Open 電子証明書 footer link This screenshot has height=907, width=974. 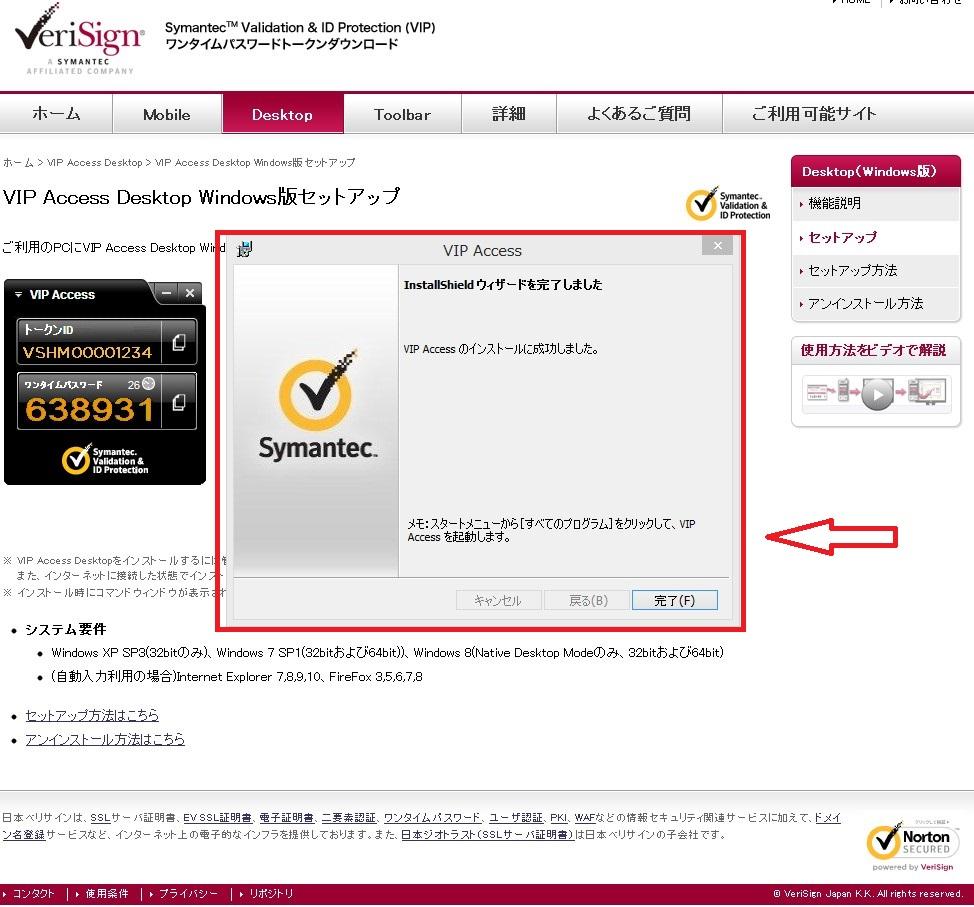point(286,818)
